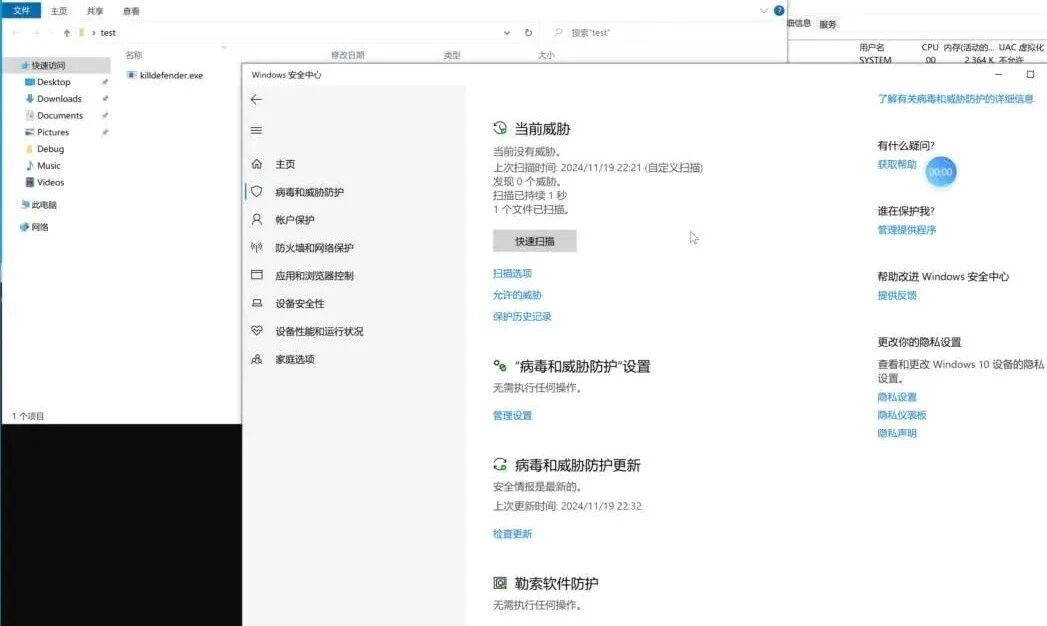
Task: Open the hamburger navigation menu
Action: (x=256, y=130)
